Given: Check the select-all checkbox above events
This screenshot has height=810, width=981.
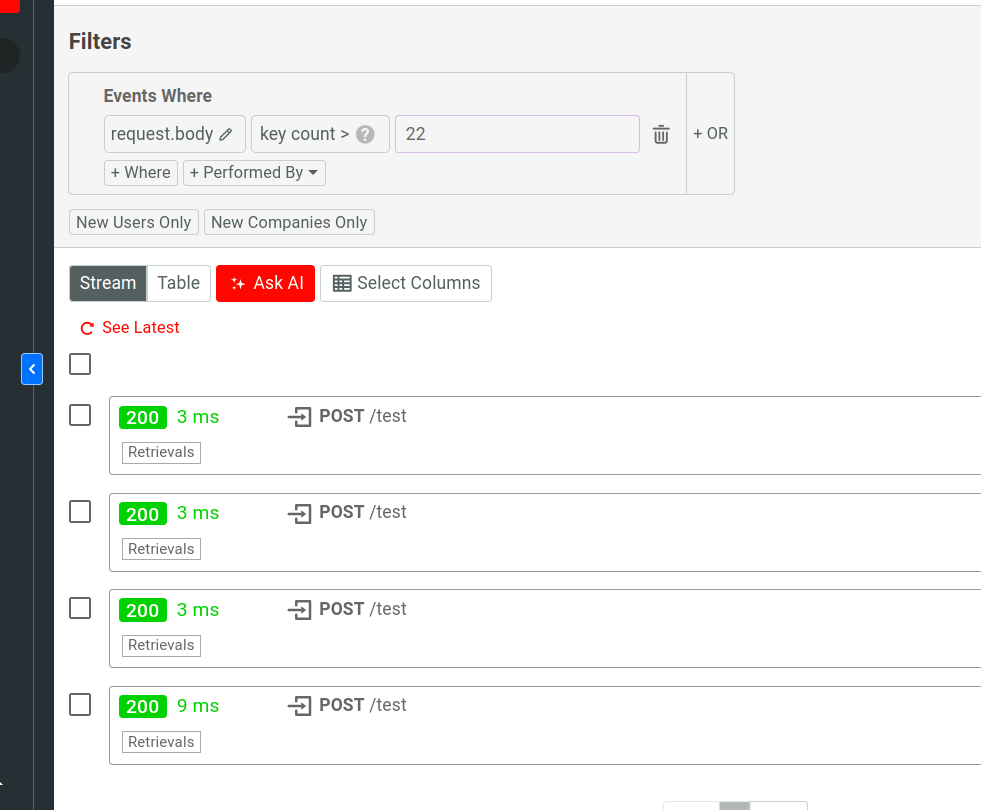Looking at the screenshot, I should [79, 364].
